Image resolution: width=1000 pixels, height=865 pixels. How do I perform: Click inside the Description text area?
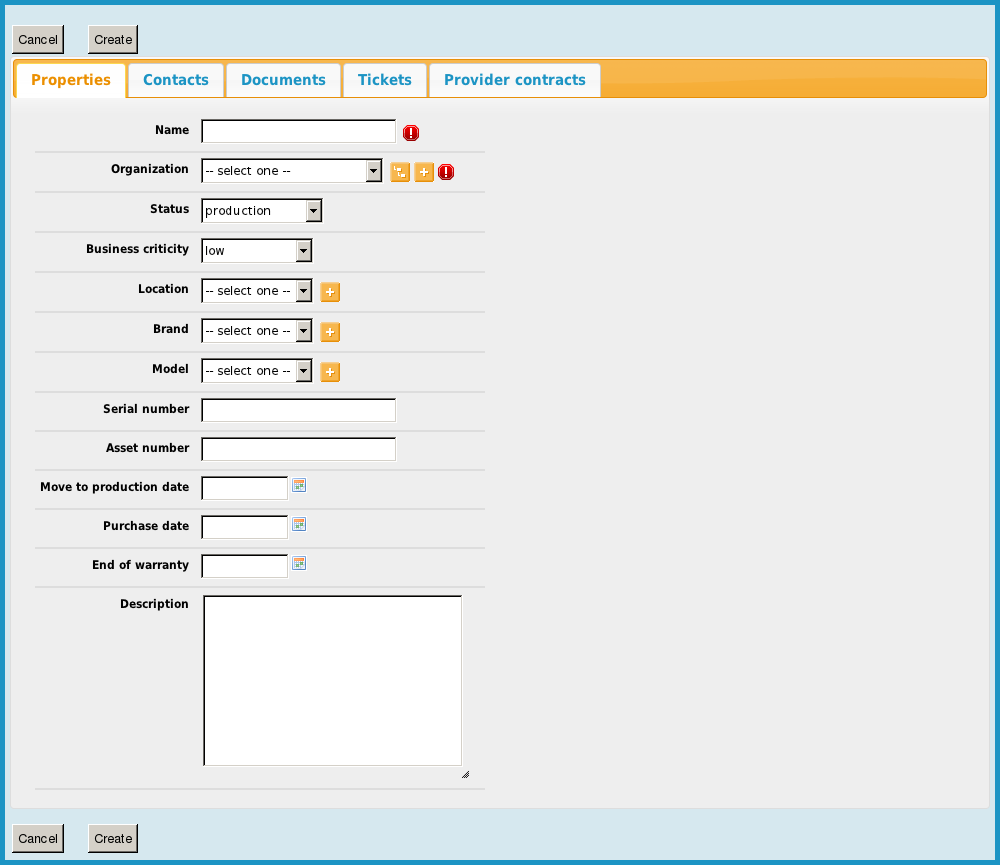(x=332, y=680)
